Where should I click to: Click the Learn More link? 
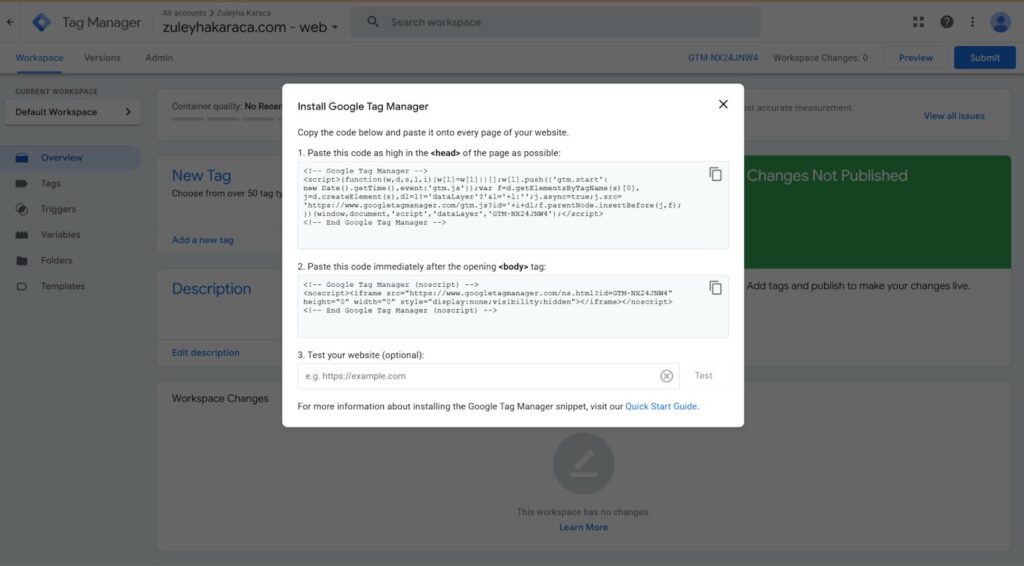pyautogui.click(x=583, y=527)
